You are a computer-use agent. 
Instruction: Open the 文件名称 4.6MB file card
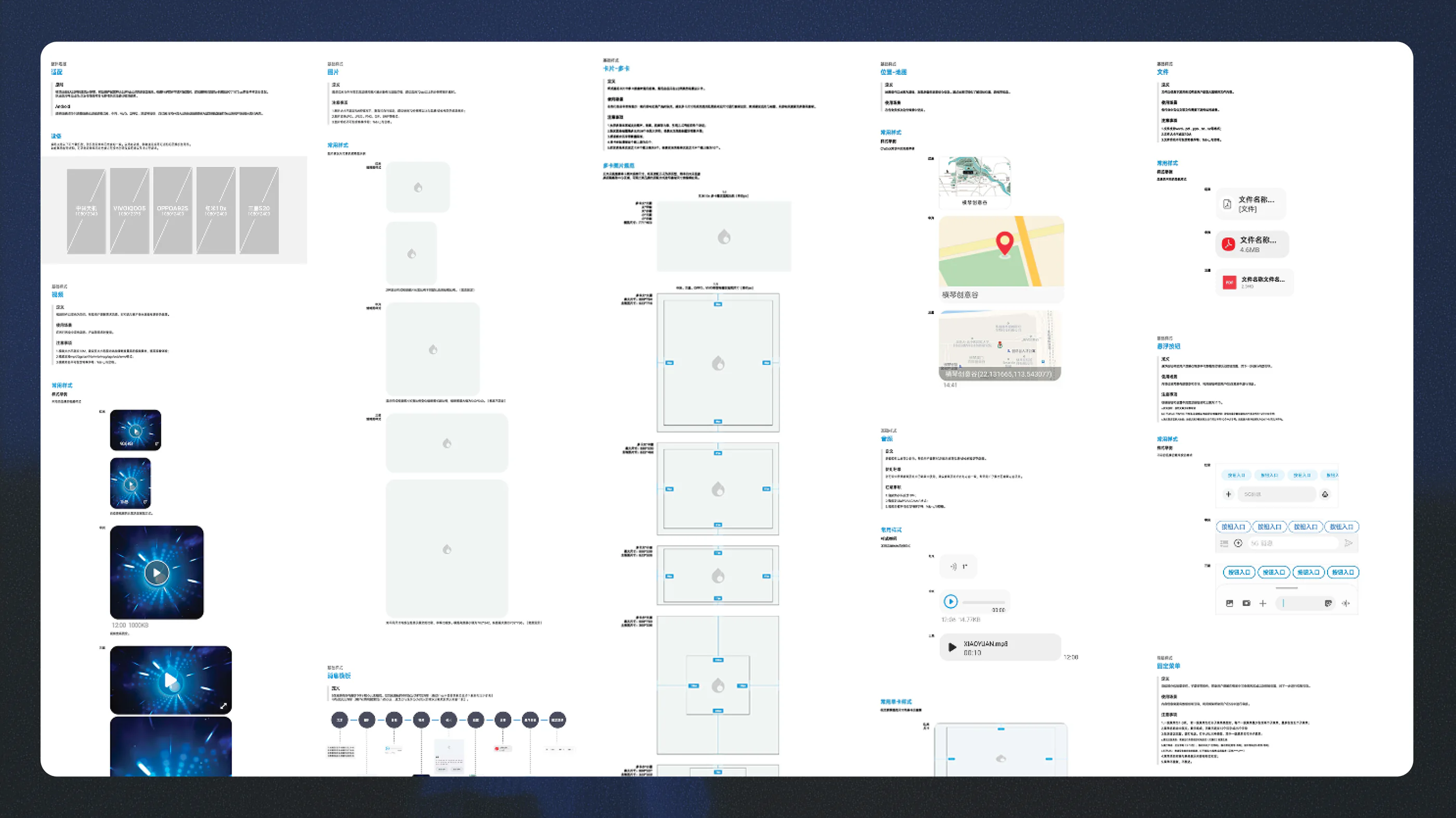[1252, 244]
